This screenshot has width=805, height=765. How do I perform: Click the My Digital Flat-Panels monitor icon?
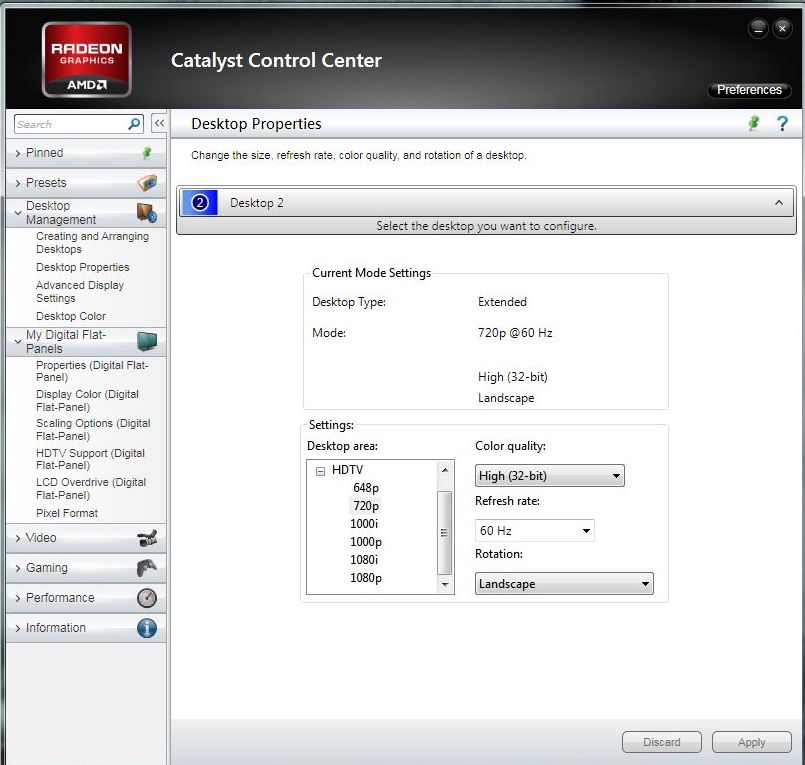click(147, 341)
